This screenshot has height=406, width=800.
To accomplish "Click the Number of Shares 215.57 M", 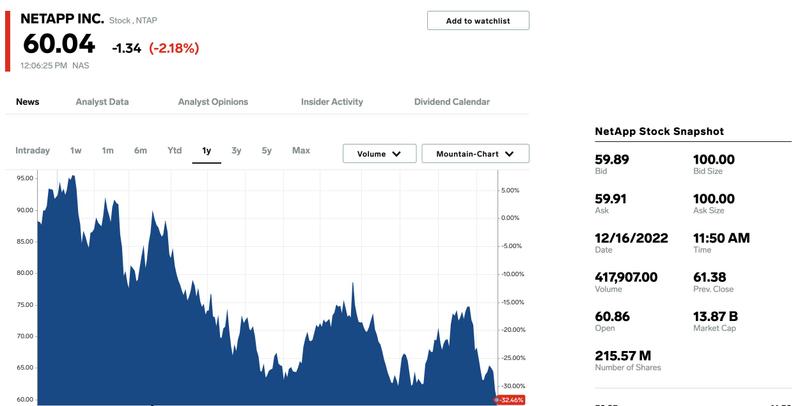I will point(623,356).
